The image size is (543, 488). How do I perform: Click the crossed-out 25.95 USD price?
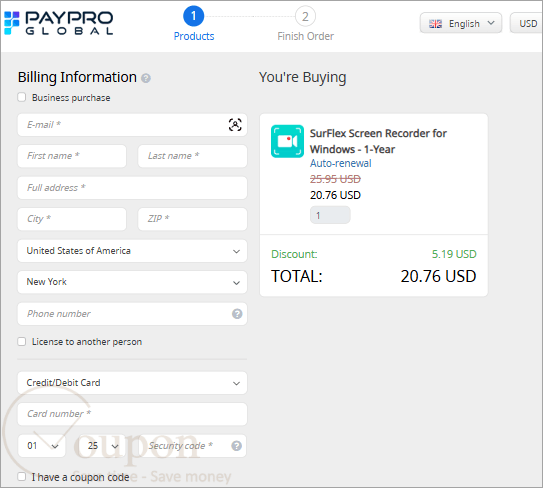pyautogui.click(x=335, y=179)
